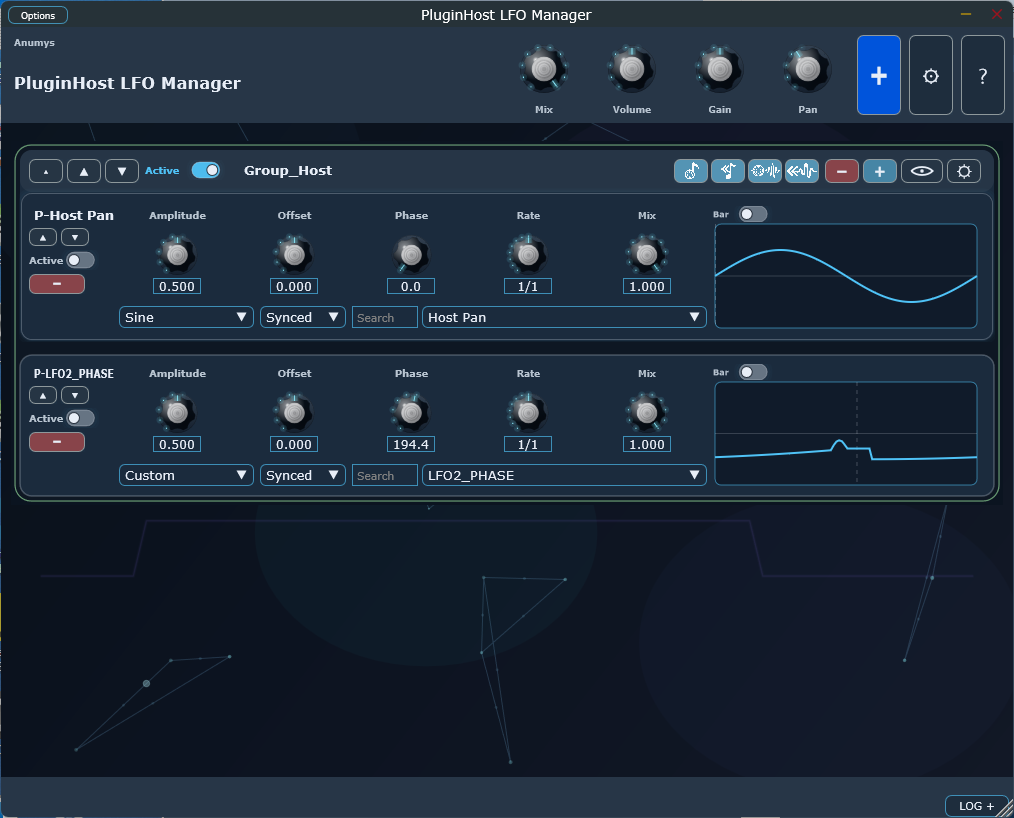Toggle Group_Host visibility eye button
The width and height of the screenshot is (1014, 818).
pyautogui.click(x=922, y=171)
